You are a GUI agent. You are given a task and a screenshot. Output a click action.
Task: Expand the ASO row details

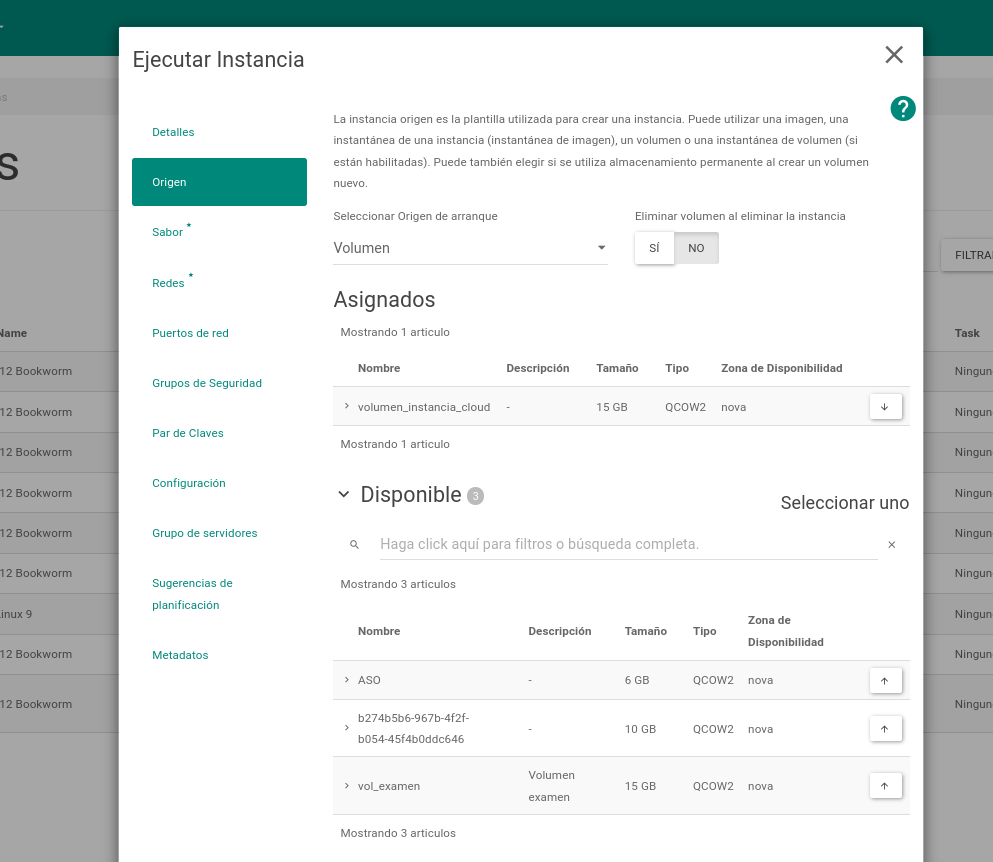point(346,680)
